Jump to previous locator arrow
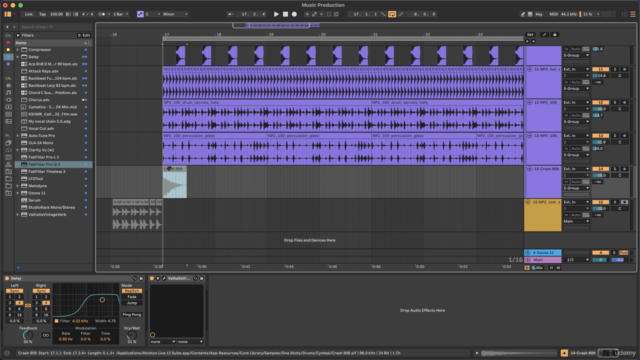 coord(527,41)
